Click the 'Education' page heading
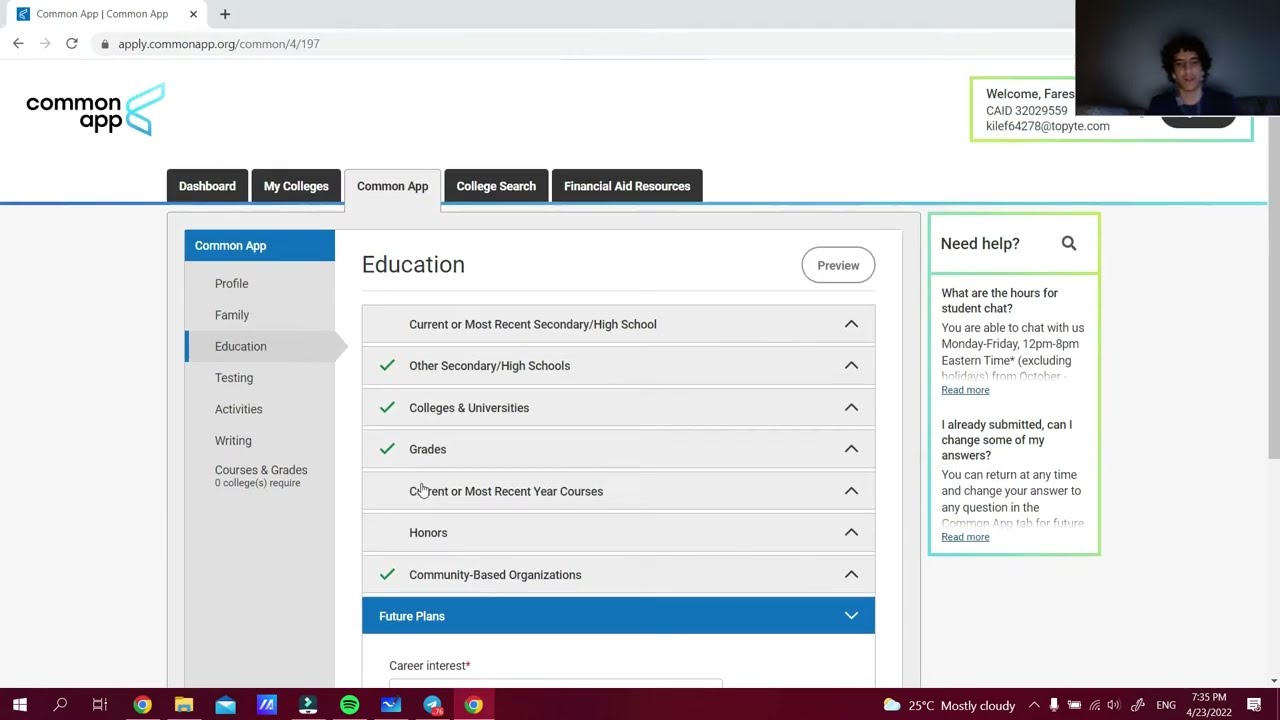The image size is (1280, 720). (413, 264)
